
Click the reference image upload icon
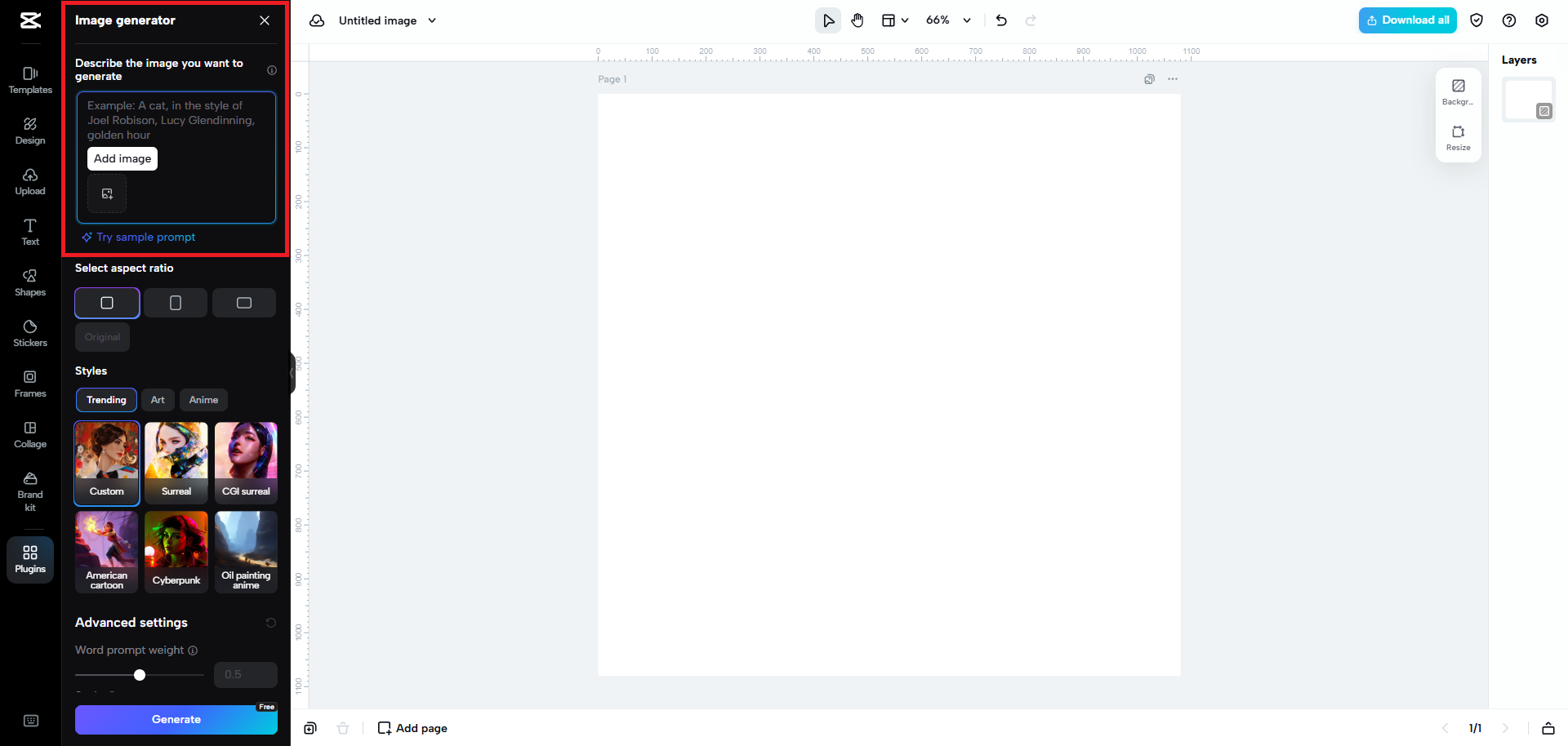(x=107, y=194)
